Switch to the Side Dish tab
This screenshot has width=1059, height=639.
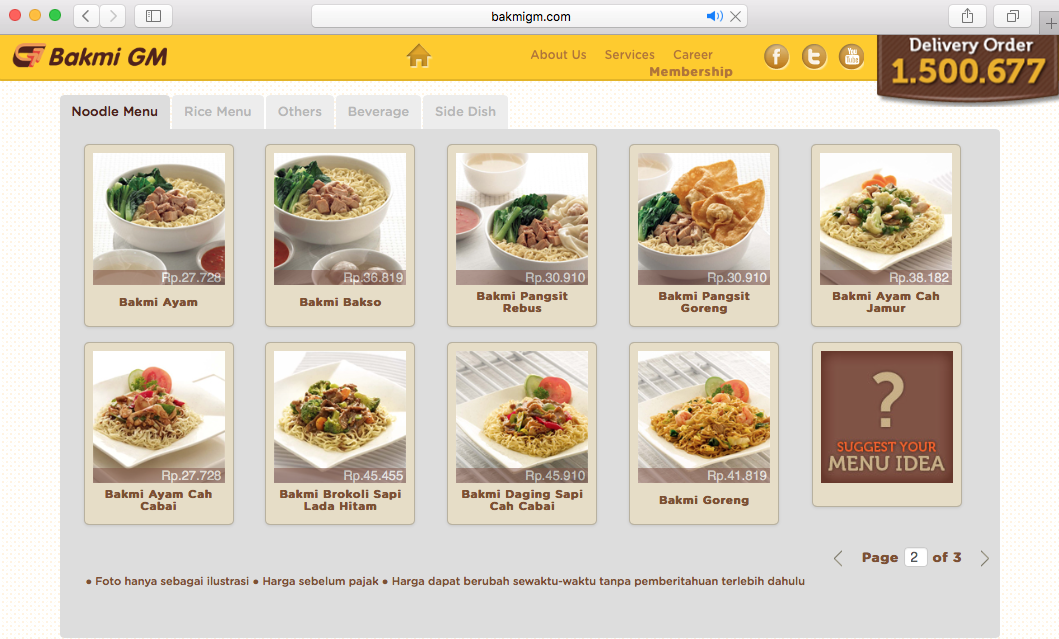click(465, 112)
